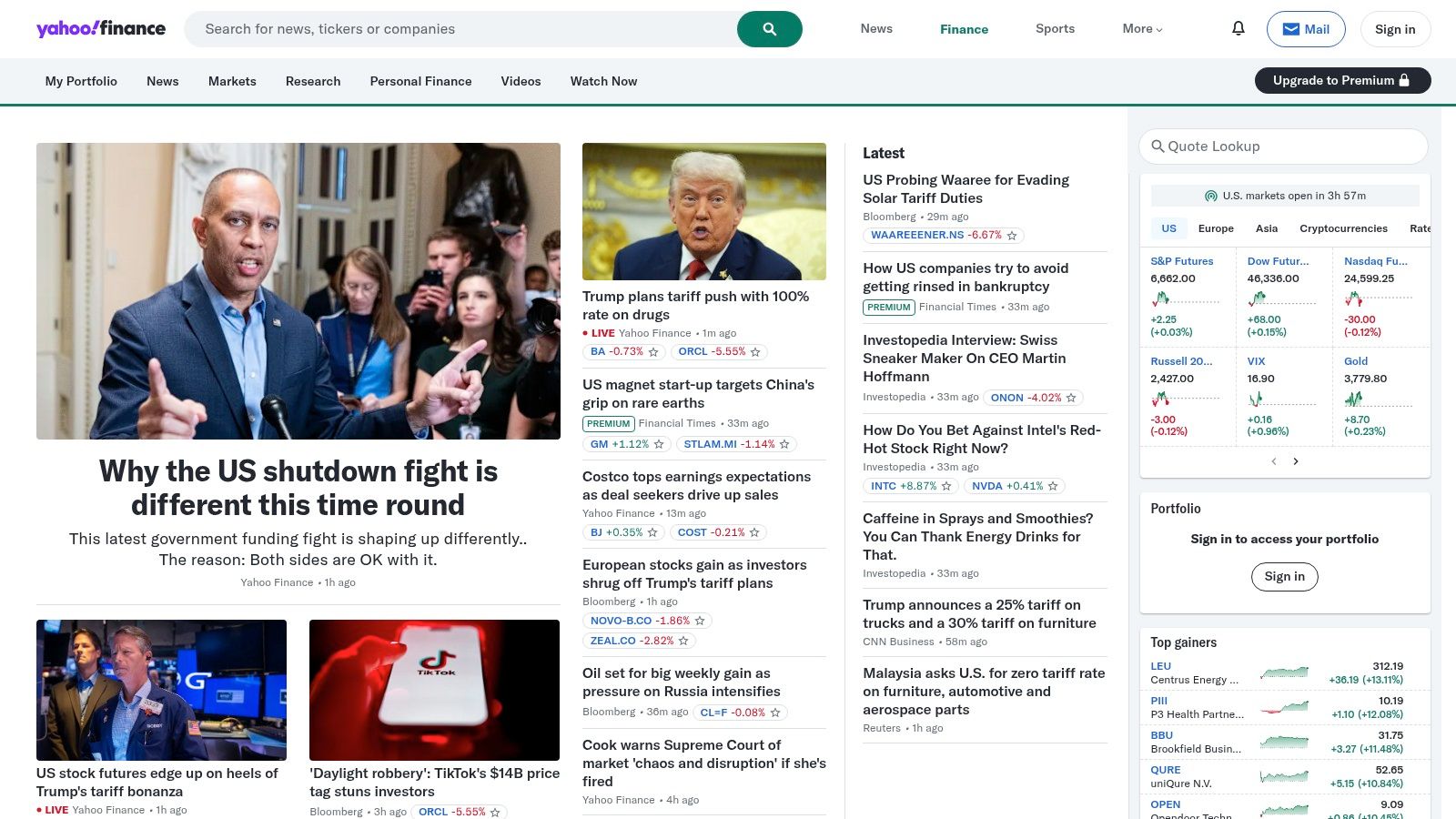Viewport: 1456px width, 819px height.
Task: Select the US markets tab
Action: click(x=1168, y=228)
